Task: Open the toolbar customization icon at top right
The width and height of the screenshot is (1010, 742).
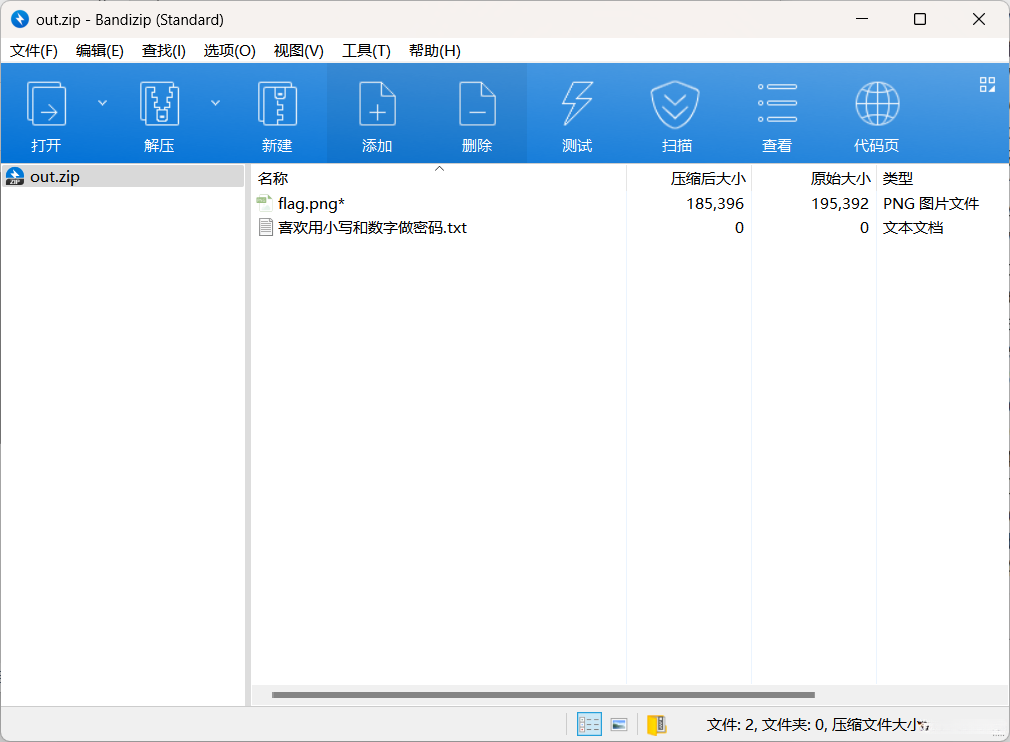Action: pyautogui.click(x=986, y=86)
